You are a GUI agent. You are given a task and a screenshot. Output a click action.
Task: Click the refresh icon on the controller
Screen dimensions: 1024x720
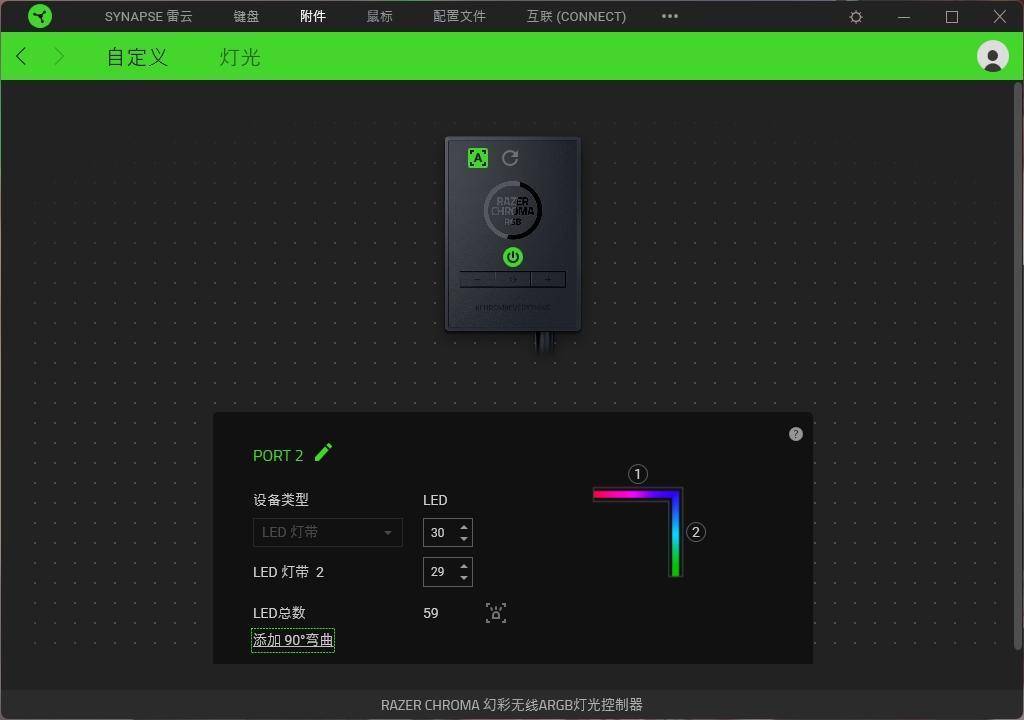coord(510,158)
